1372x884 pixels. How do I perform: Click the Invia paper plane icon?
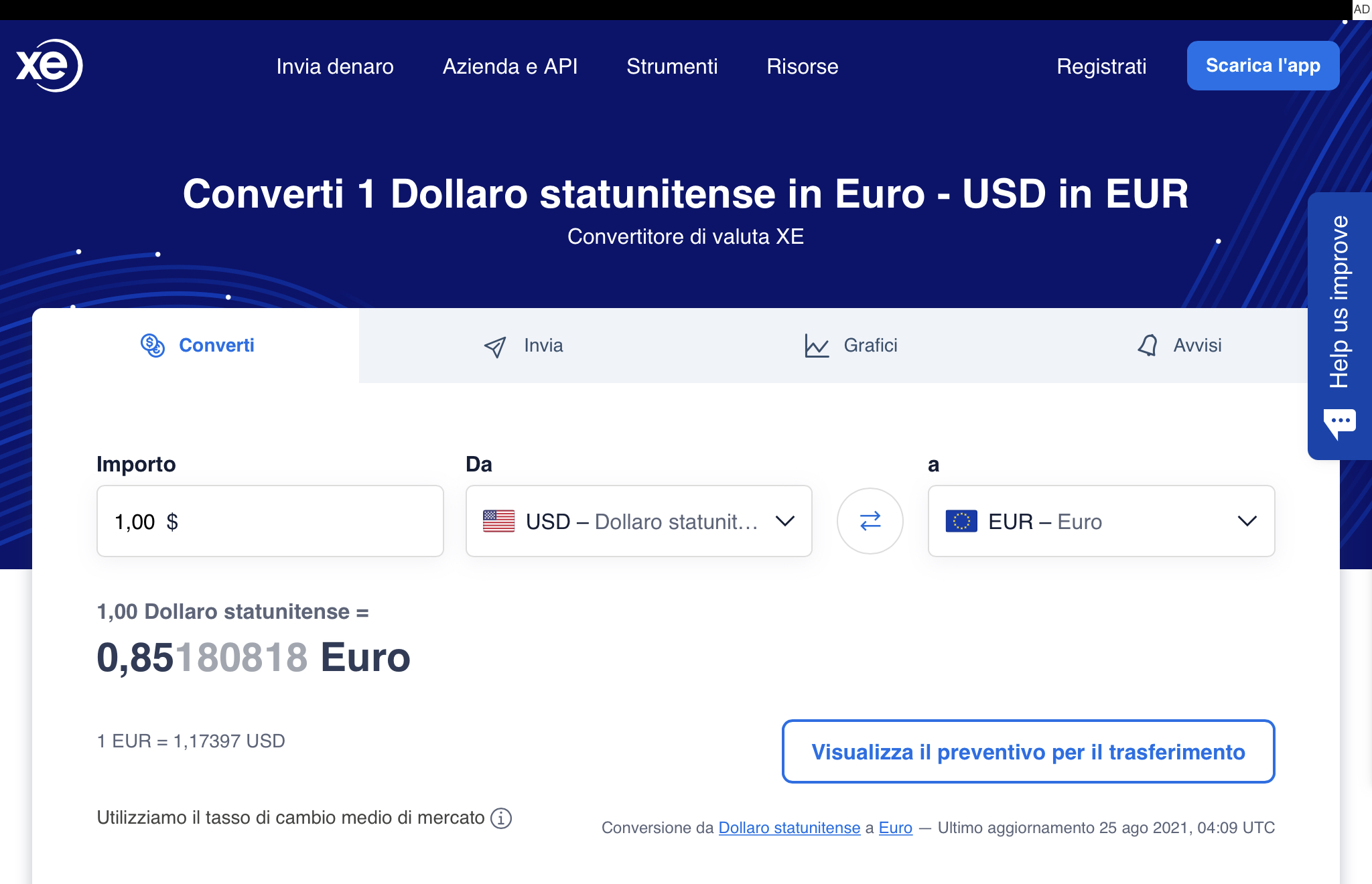point(495,346)
